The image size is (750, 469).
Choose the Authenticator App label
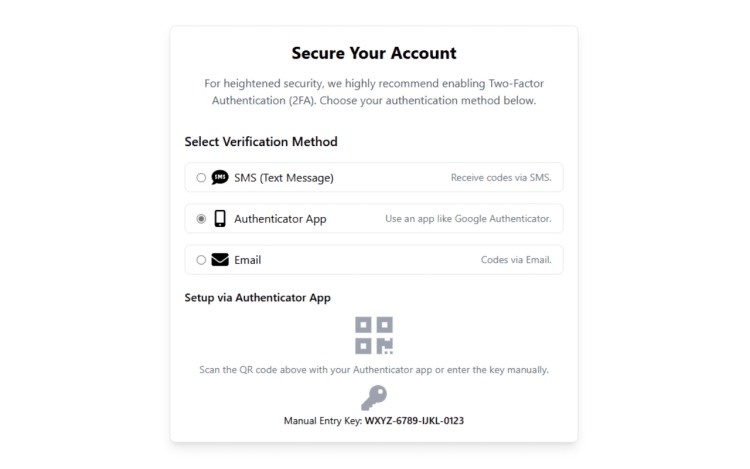click(x=280, y=219)
